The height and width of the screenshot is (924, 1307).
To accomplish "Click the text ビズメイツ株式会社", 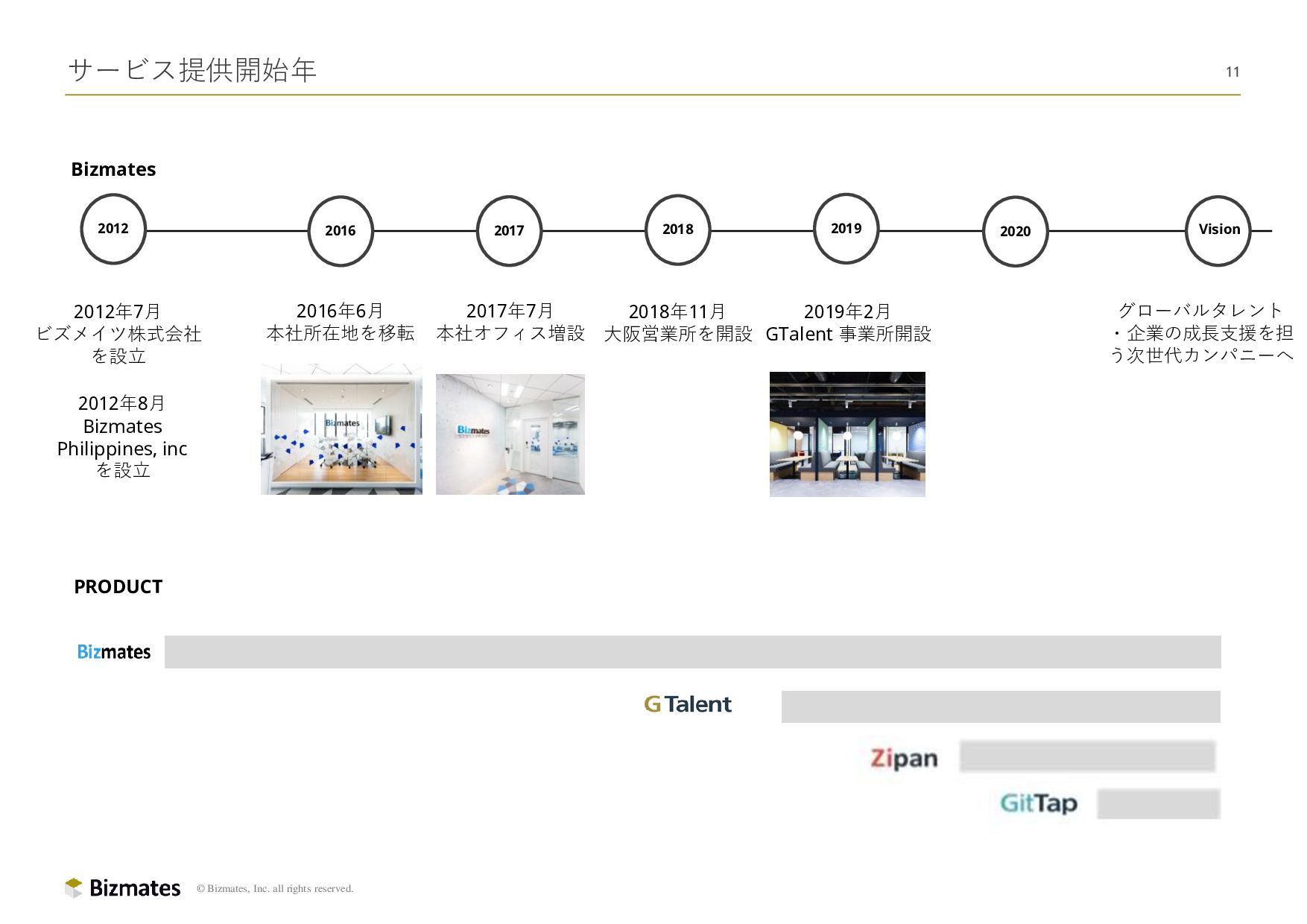I will (119, 333).
